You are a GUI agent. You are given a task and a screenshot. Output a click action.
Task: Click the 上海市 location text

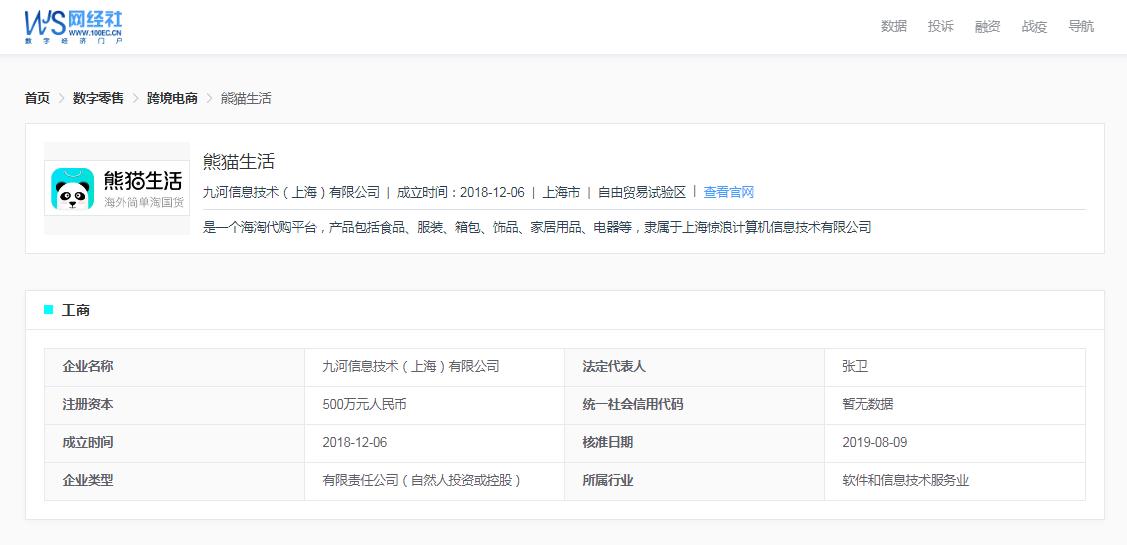pos(561,192)
